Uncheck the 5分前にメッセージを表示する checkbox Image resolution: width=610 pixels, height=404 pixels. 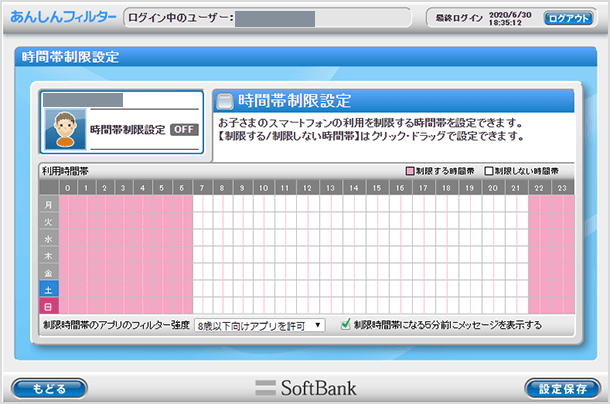pyautogui.click(x=345, y=325)
